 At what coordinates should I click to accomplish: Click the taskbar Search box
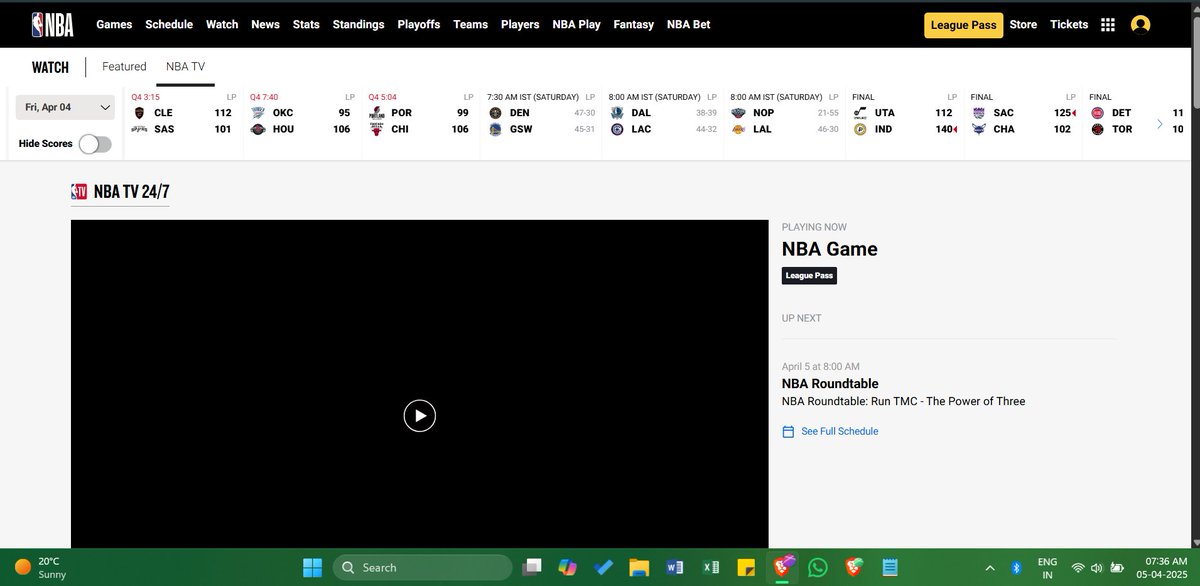[422, 567]
